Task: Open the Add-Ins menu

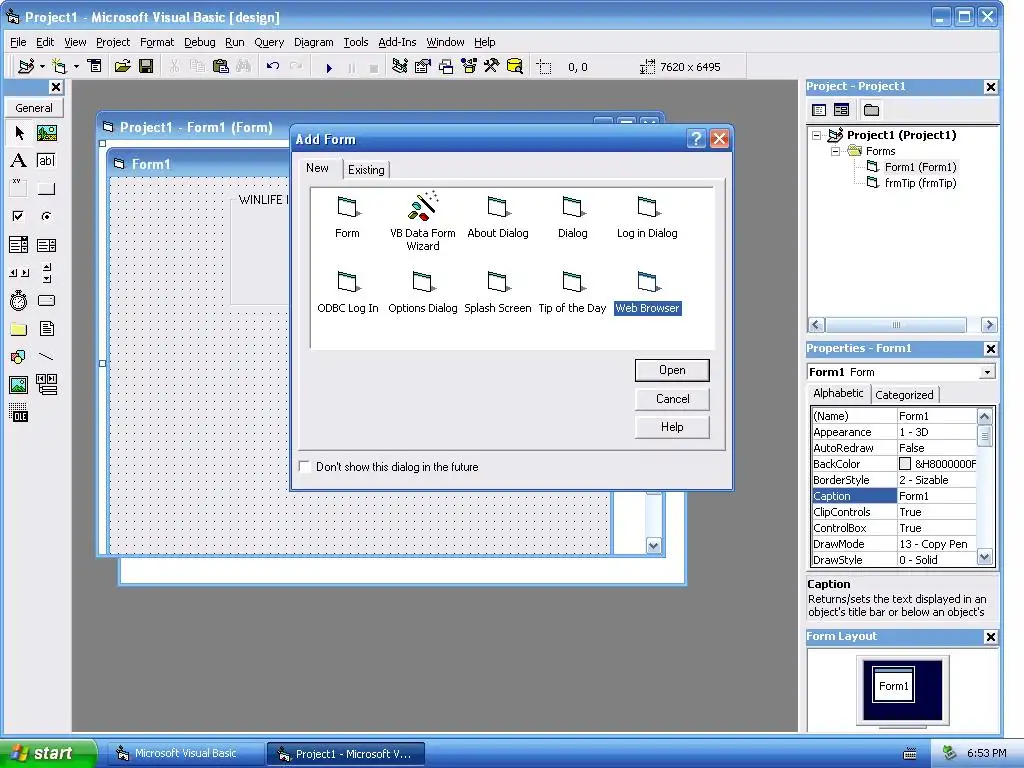Action: 397,42
